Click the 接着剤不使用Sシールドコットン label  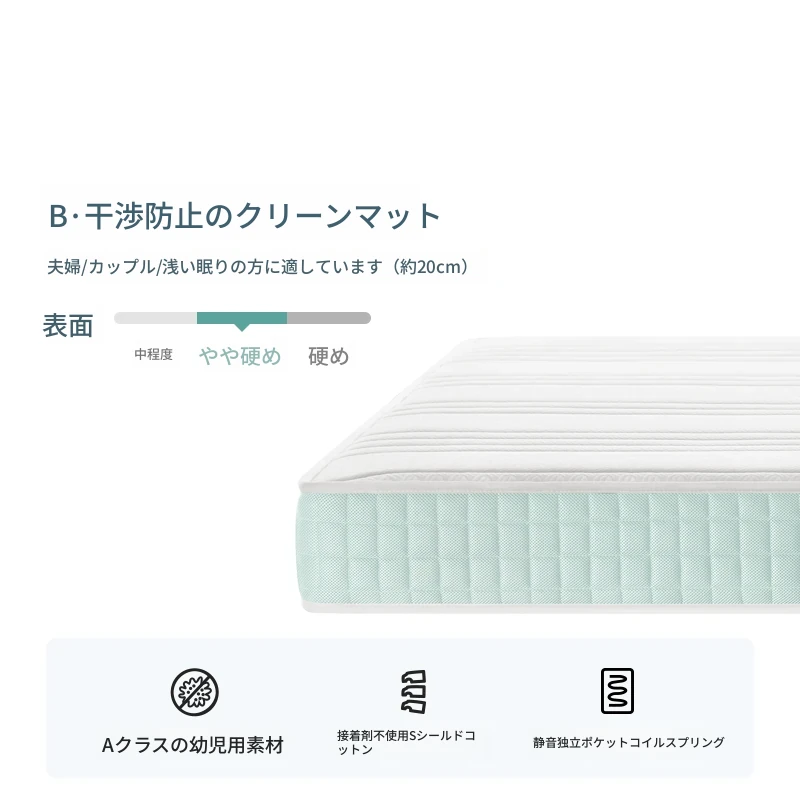point(406,742)
